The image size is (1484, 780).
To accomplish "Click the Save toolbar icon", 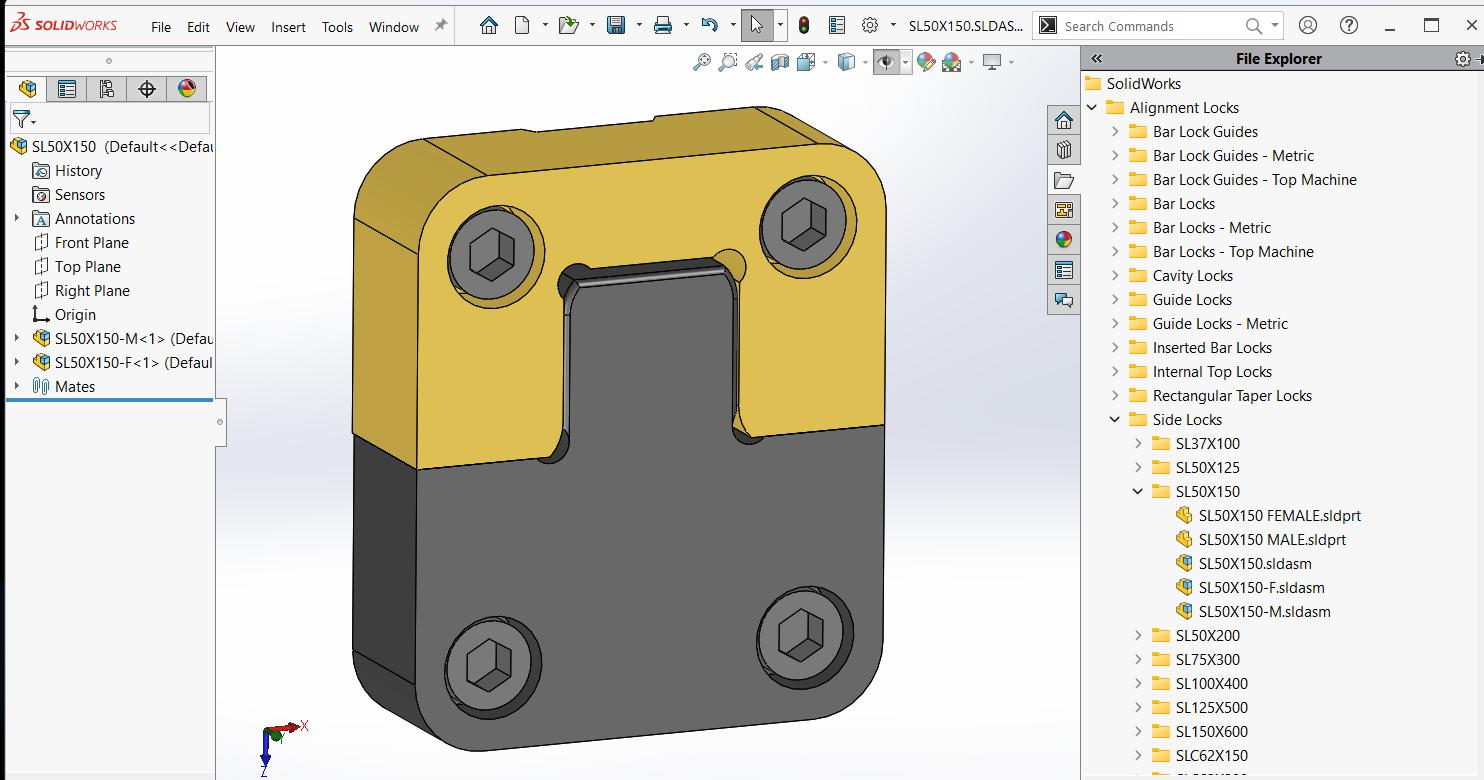I will pyautogui.click(x=616, y=26).
